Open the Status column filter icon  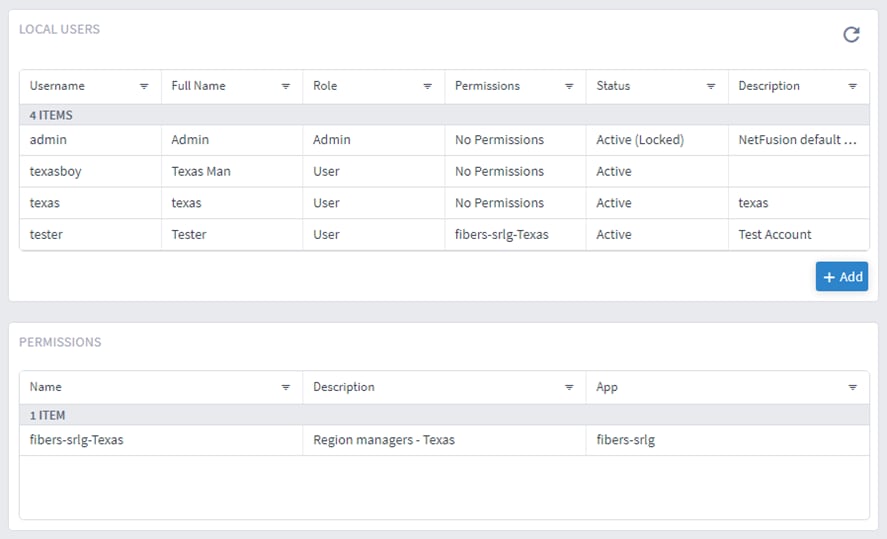pos(711,87)
